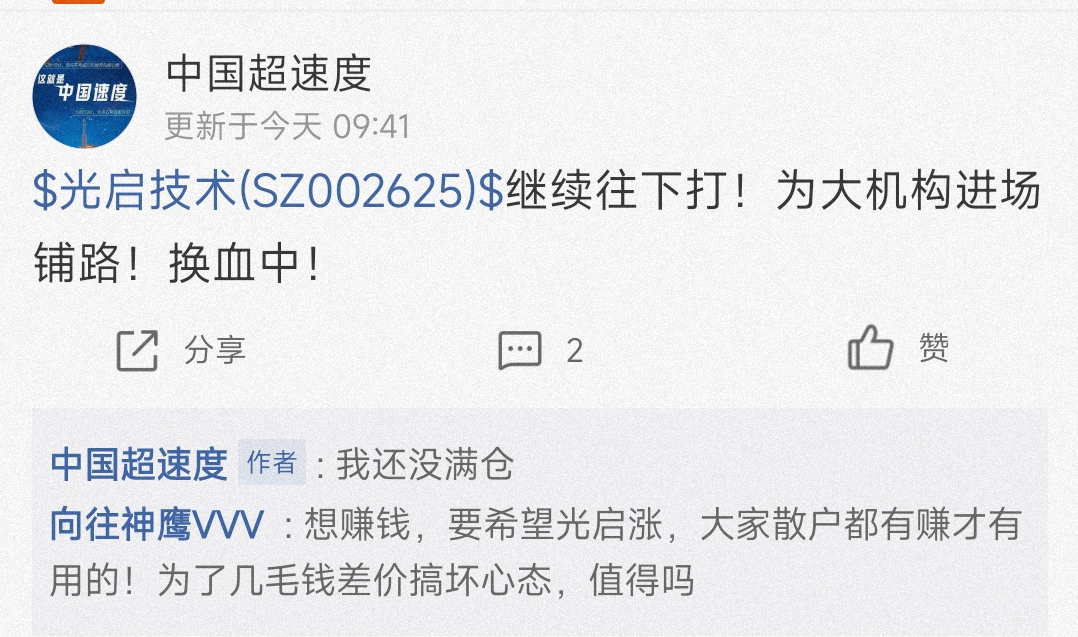Select the comment text 我还没满仓
This screenshot has width=1078, height=637.
tap(425, 464)
